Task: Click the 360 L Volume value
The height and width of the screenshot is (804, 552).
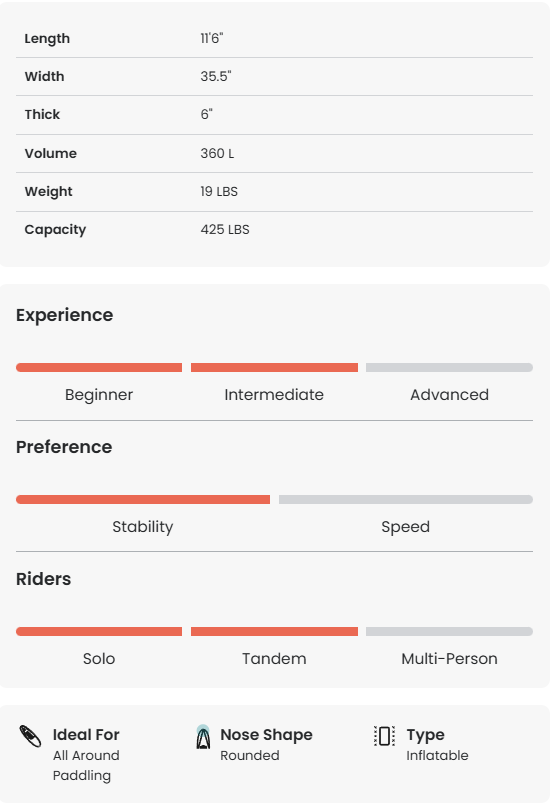Action: 217,153
